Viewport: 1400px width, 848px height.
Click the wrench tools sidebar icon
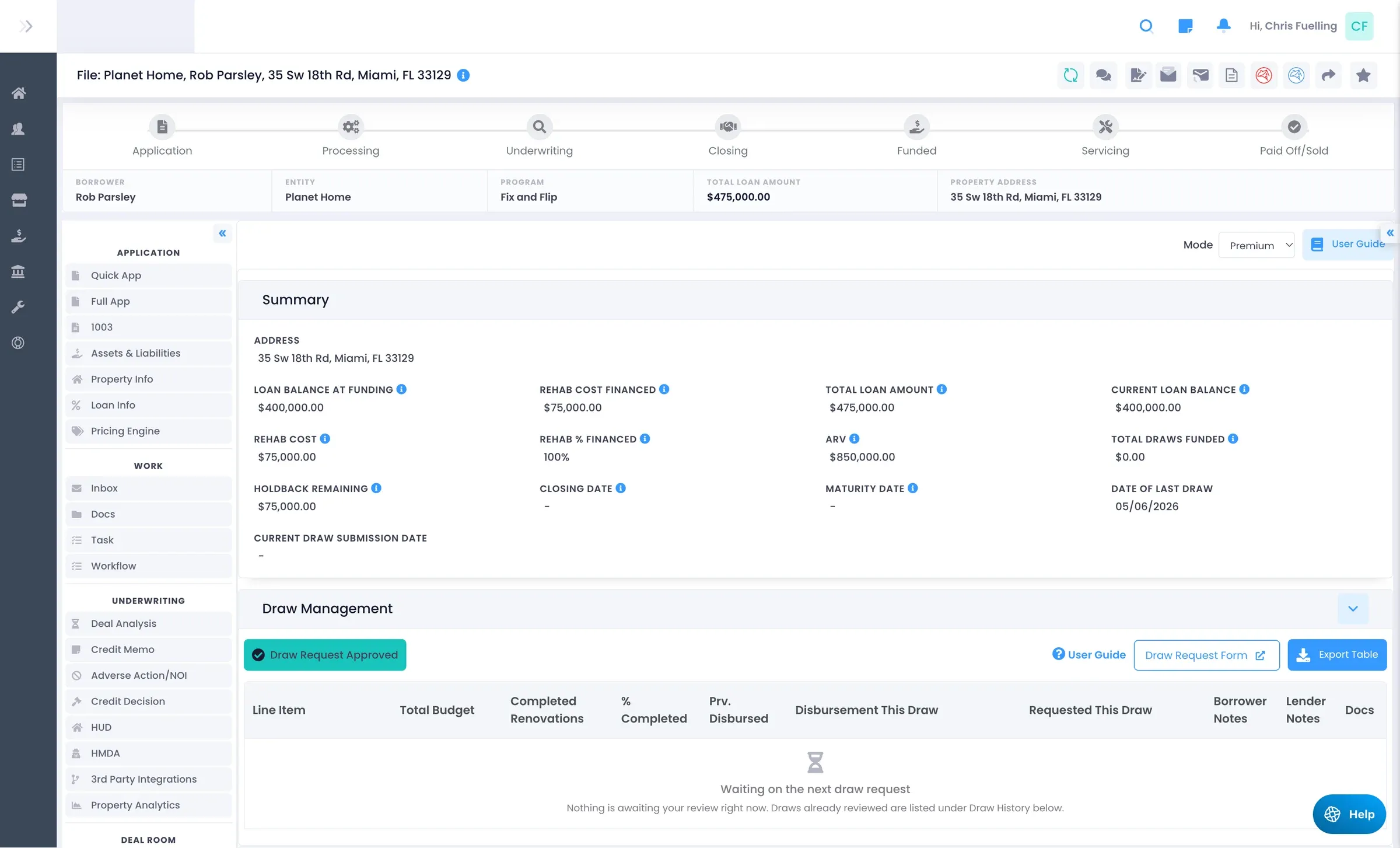click(19, 307)
